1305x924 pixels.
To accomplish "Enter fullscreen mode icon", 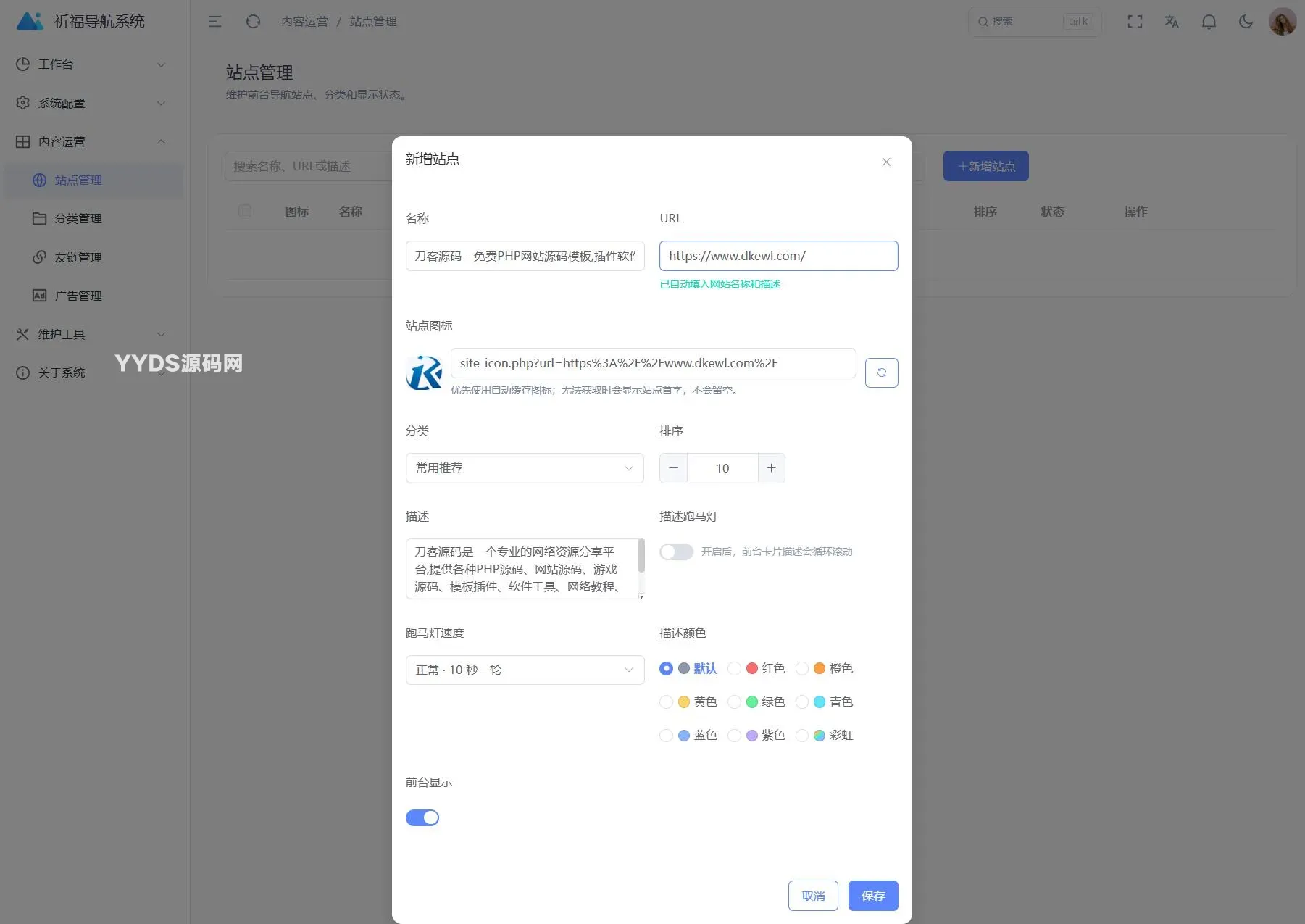I will click(x=1135, y=22).
